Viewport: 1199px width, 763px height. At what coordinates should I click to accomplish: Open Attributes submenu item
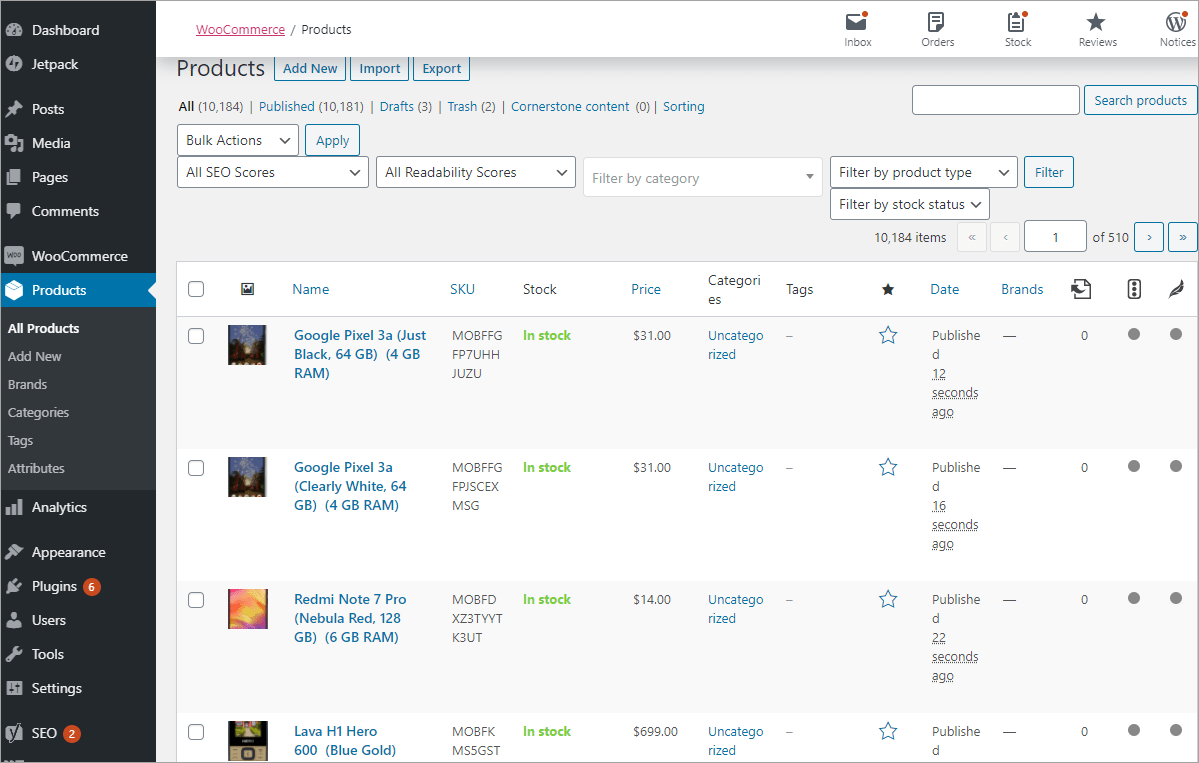coord(36,469)
